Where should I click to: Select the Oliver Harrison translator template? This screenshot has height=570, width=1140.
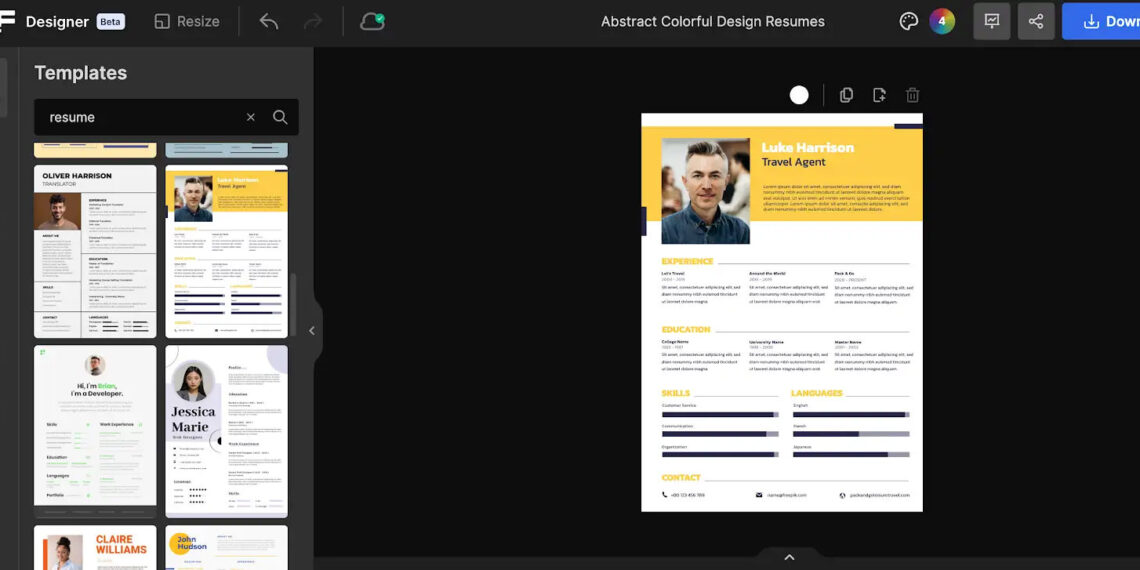pos(95,252)
